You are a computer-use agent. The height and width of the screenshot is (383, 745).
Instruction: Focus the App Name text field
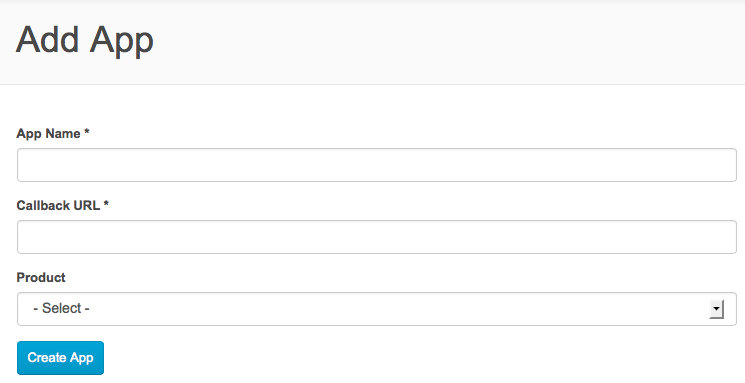tap(377, 165)
